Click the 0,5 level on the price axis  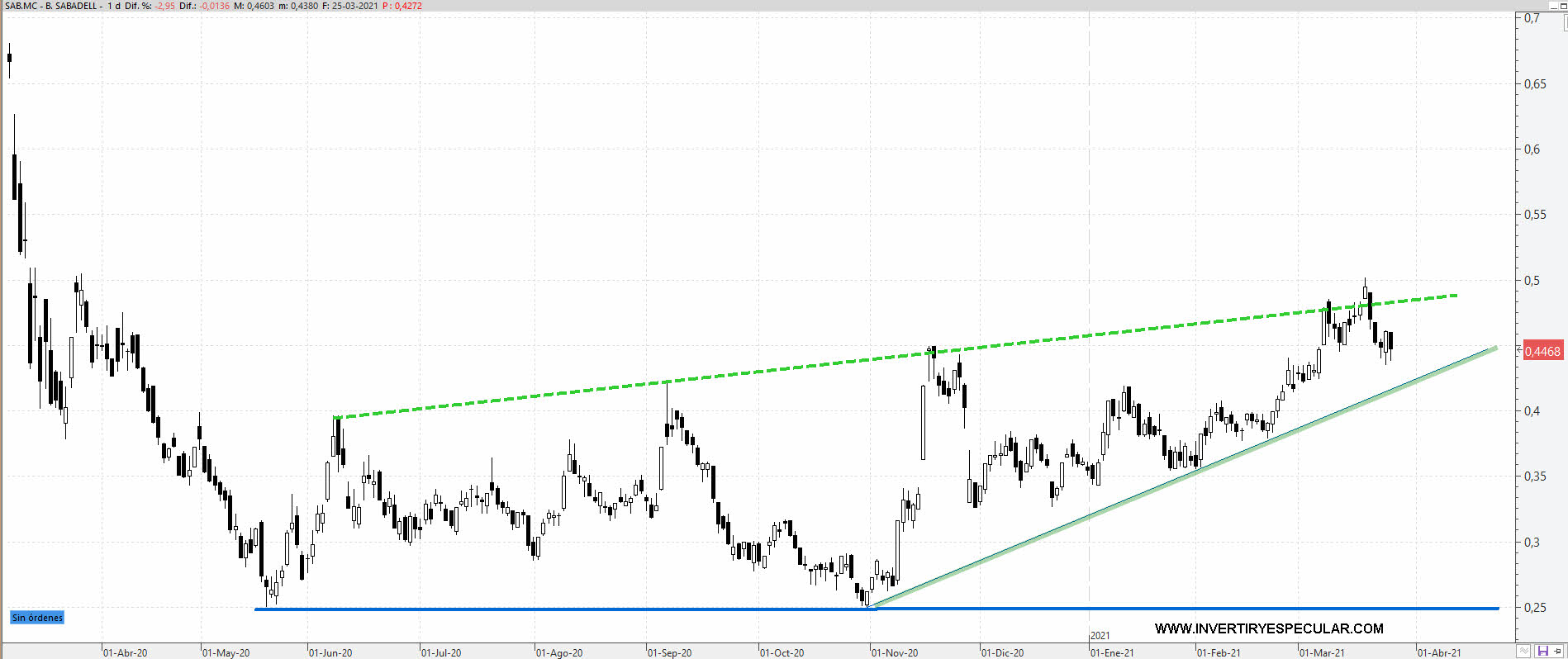[x=1532, y=281]
